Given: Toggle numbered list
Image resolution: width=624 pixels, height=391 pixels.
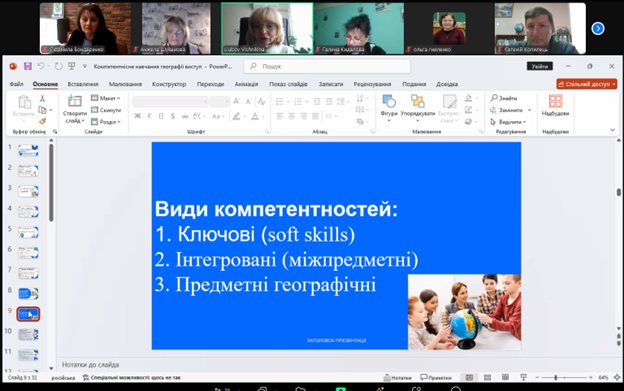Looking at the screenshot, I should click(298, 102).
